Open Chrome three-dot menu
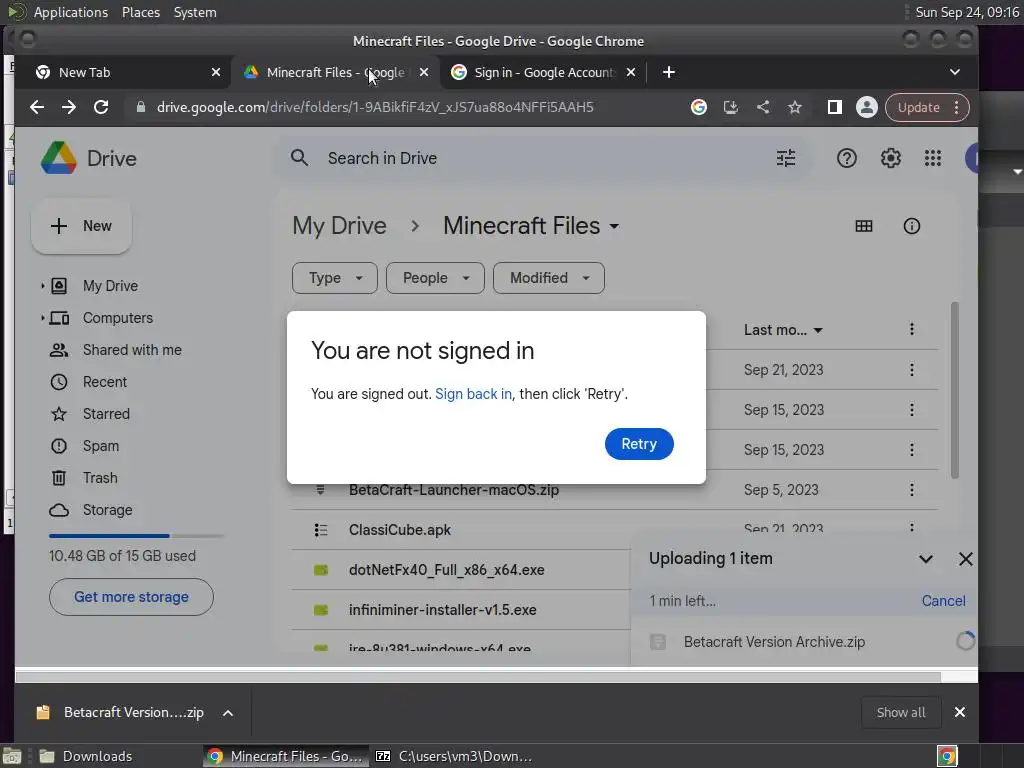1024x768 pixels. coord(957,107)
